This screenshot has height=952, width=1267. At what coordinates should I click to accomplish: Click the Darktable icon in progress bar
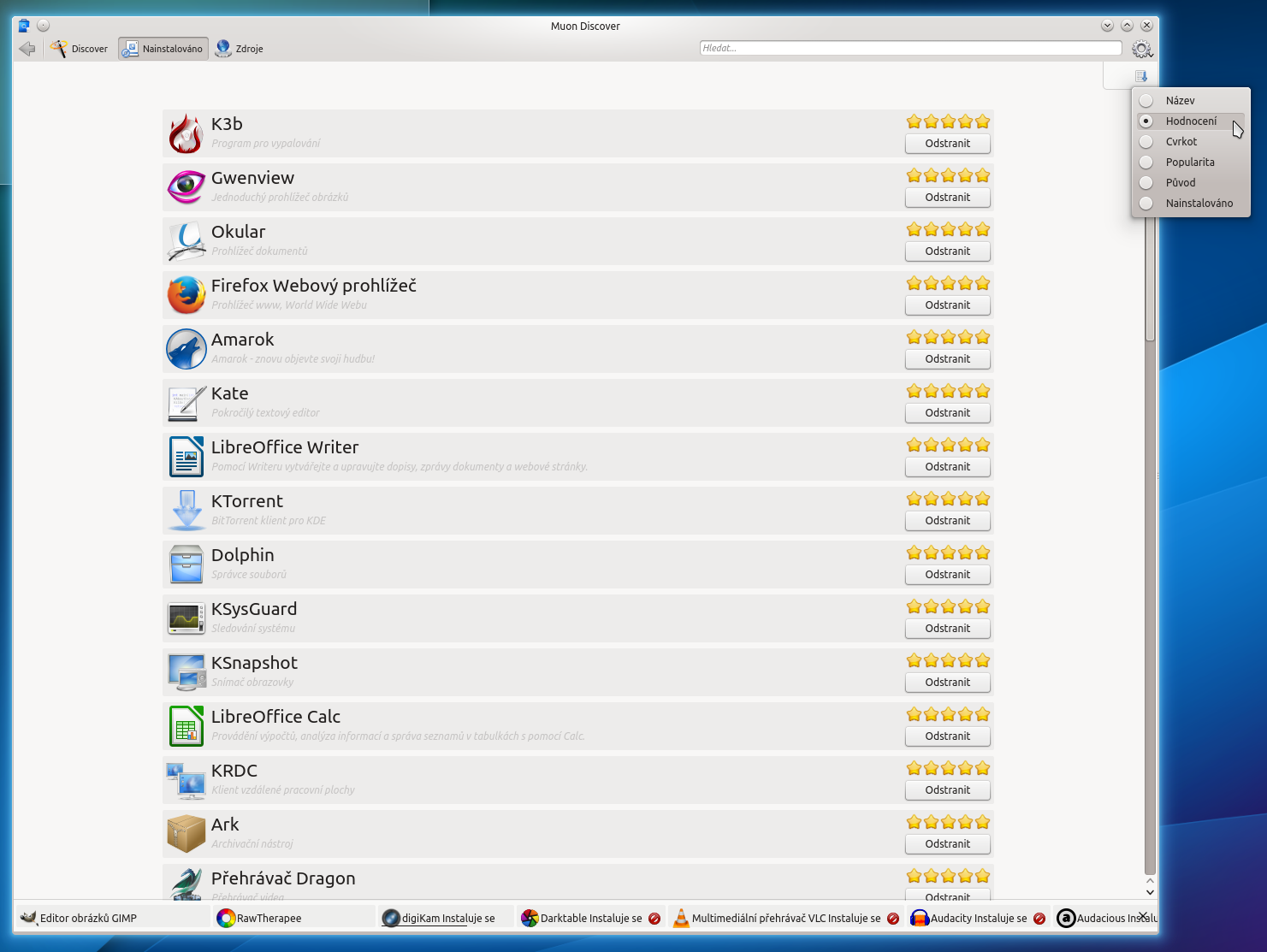coord(530,918)
